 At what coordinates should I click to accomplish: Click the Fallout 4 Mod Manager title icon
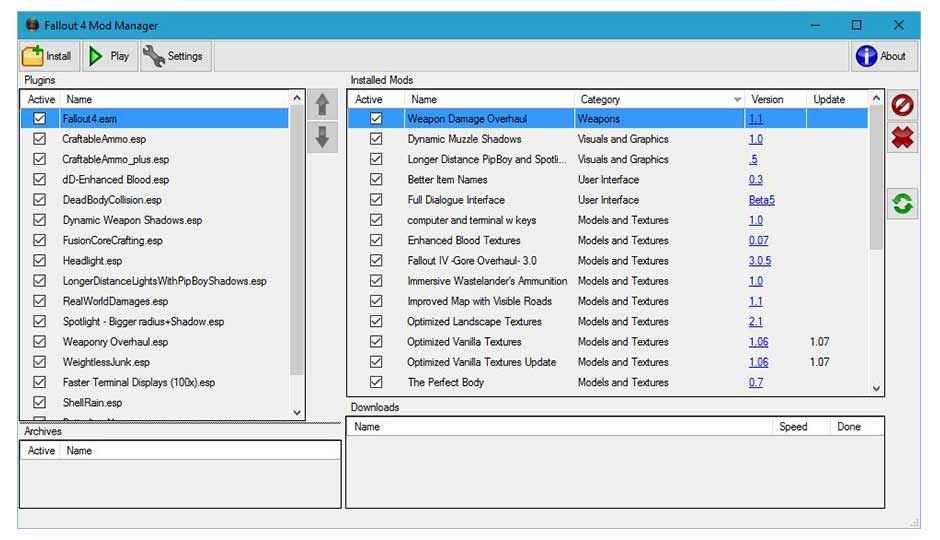coord(32,25)
